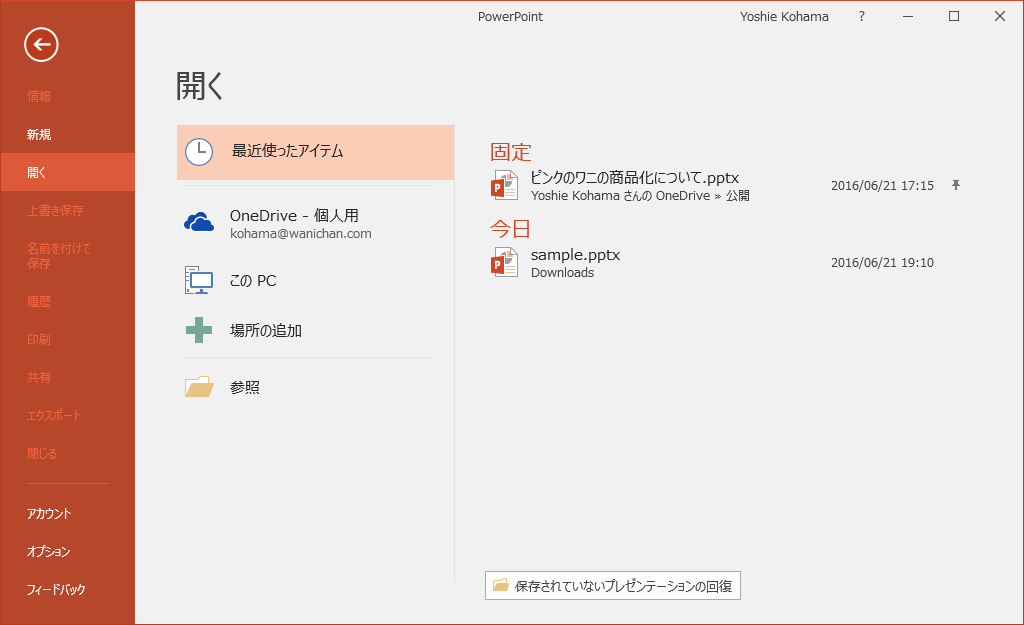1024x625 pixels.
Task: Choose 名前を付けて保存 in the sidebar
Action: pyautogui.click(x=58, y=256)
